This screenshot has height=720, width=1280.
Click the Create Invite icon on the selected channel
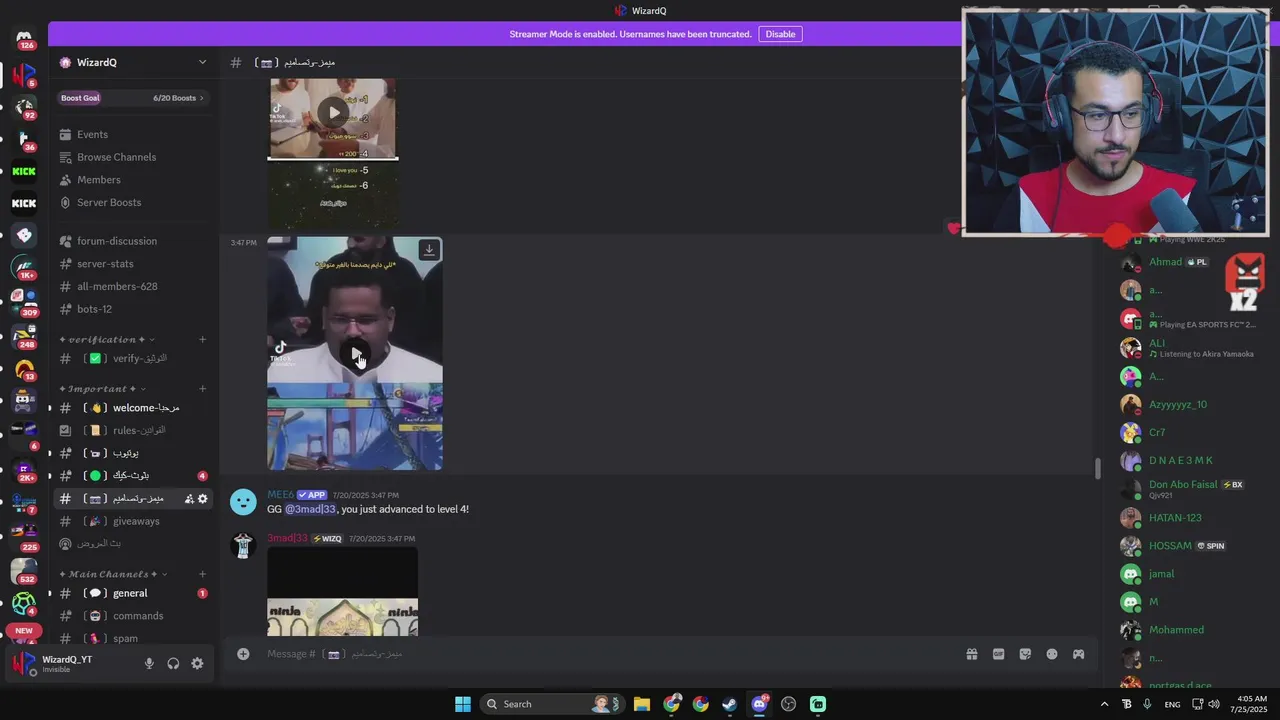[x=189, y=498]
